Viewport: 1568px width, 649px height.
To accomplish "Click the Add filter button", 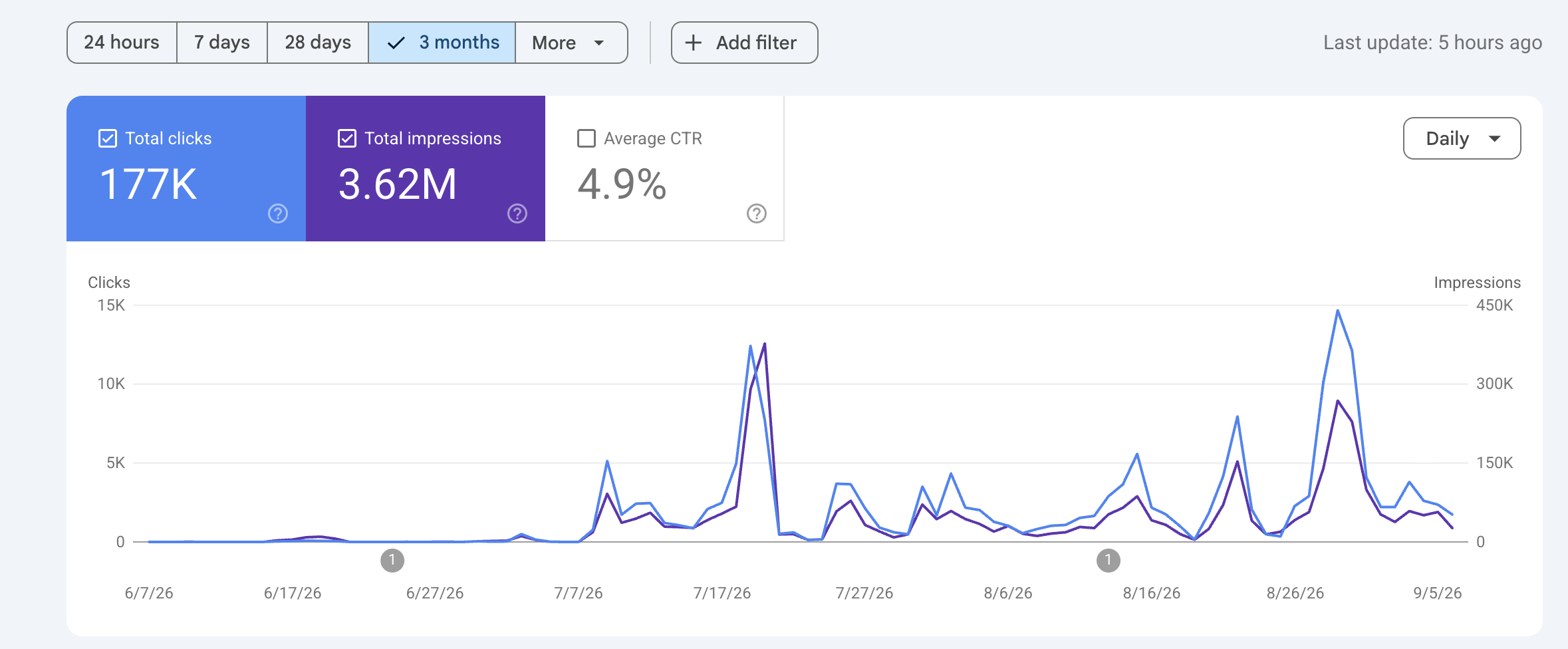I will click(x=744, y=43).
